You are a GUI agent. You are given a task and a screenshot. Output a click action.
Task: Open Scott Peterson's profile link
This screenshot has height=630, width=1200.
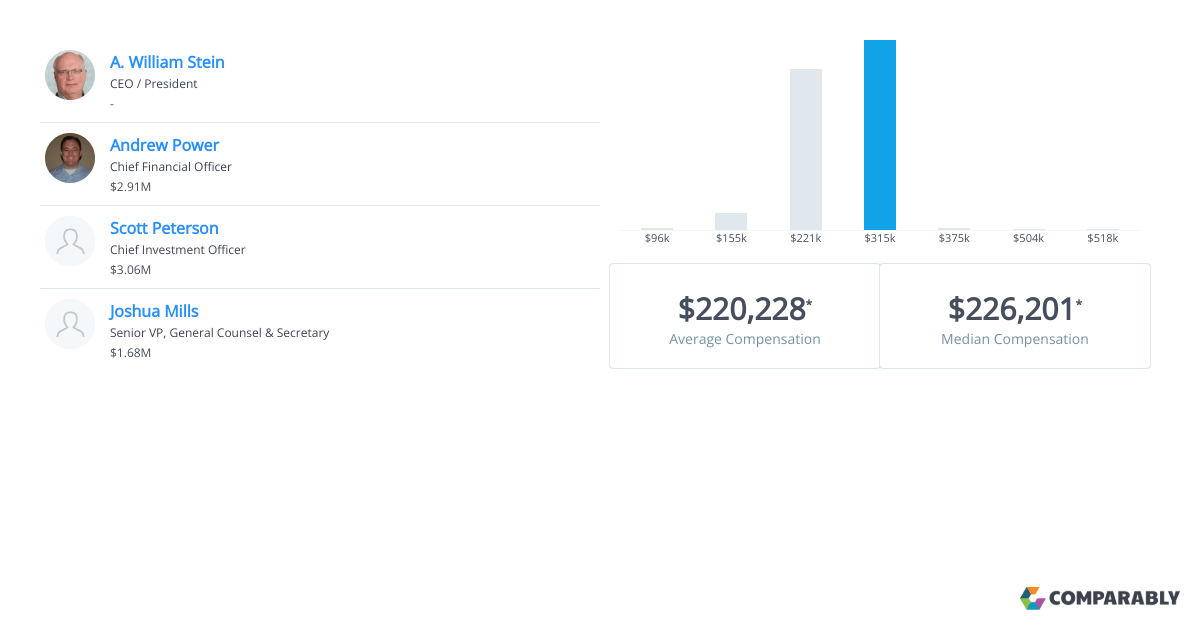164,228
